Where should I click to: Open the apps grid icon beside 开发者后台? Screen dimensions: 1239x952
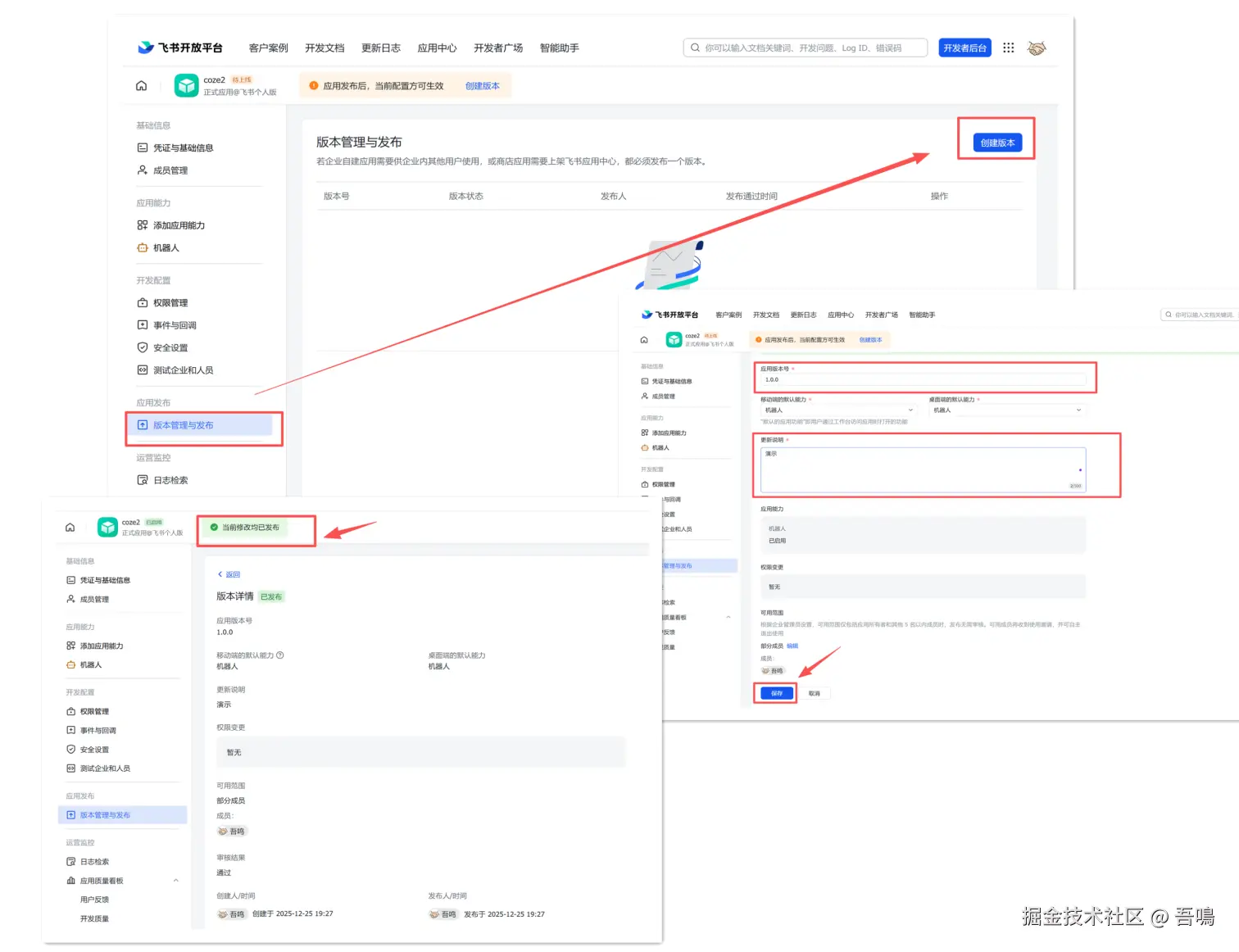pyautogui.click(x=1009, y=48)
